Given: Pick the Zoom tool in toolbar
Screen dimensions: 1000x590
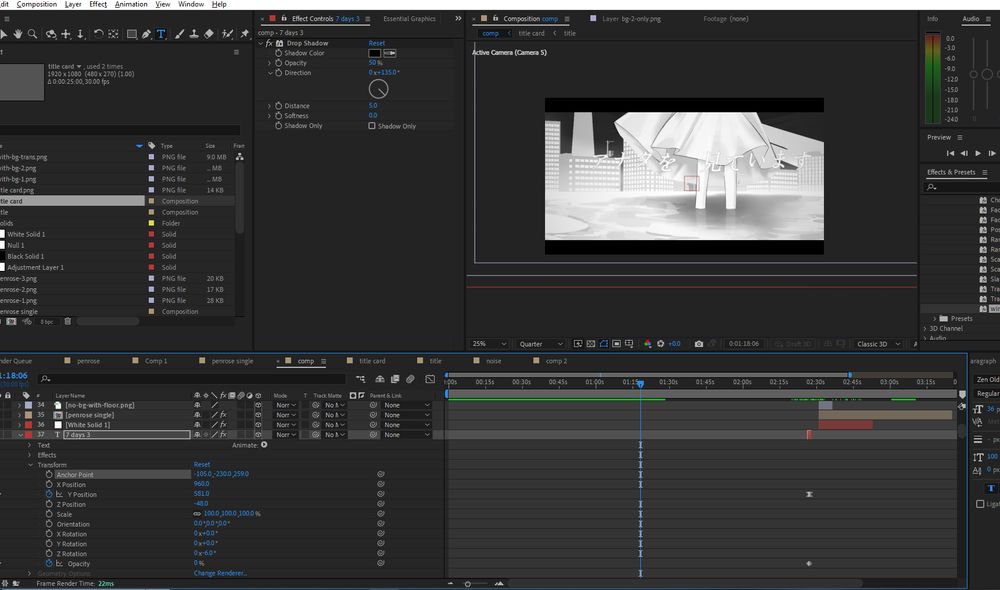Looking at the screenshot, I should [33, 34].
